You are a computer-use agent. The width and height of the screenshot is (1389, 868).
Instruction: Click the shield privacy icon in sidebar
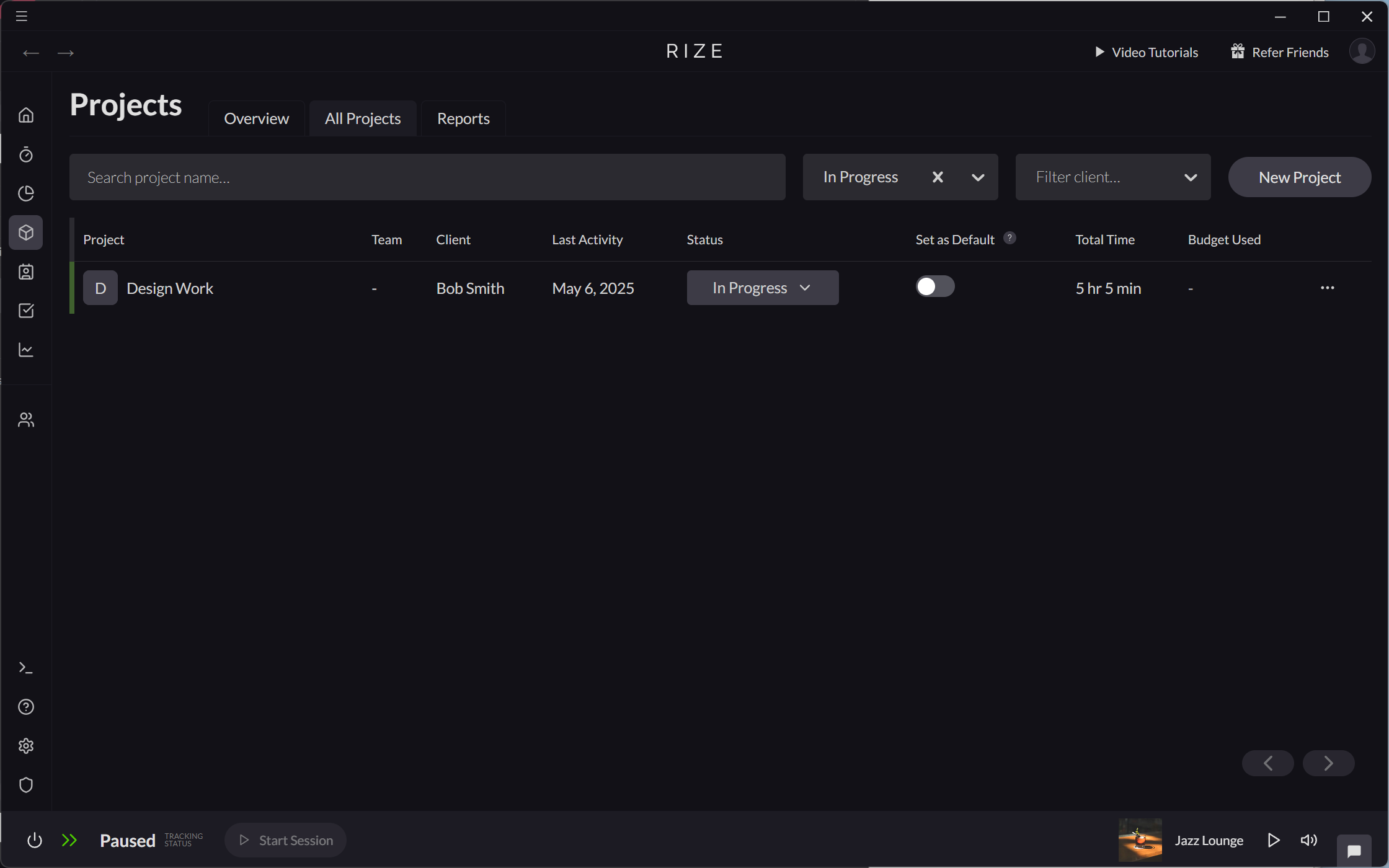(x=26, y=785)
